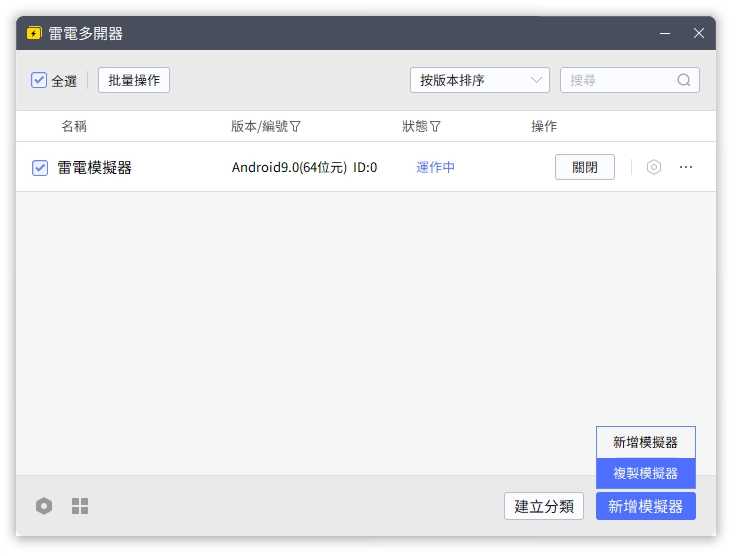Open the three-dot more options menu
Viewport: 736px width, 556px height.
(686, 167)
